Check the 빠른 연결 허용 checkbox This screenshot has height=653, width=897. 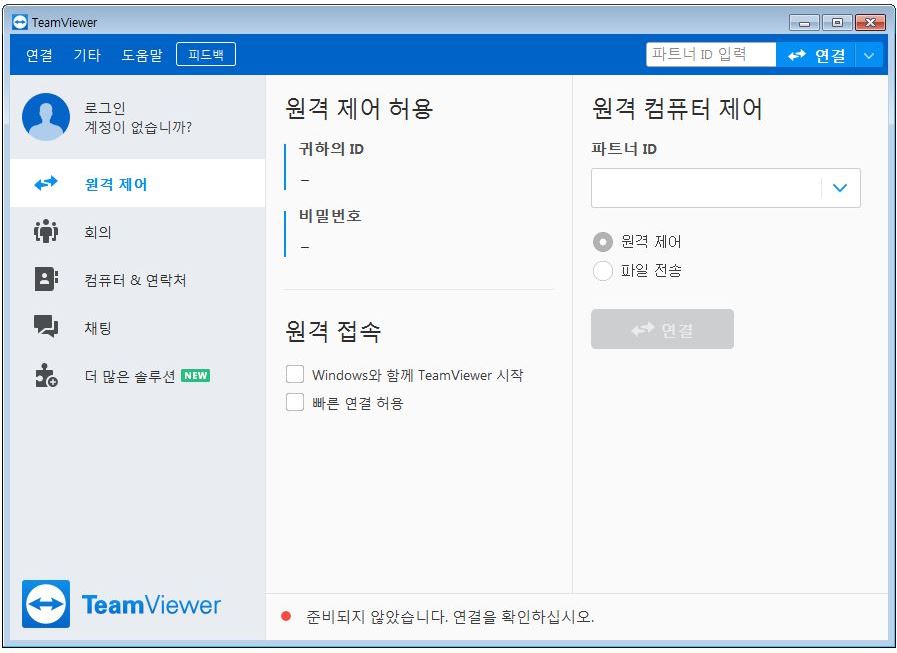click(295, 402)
